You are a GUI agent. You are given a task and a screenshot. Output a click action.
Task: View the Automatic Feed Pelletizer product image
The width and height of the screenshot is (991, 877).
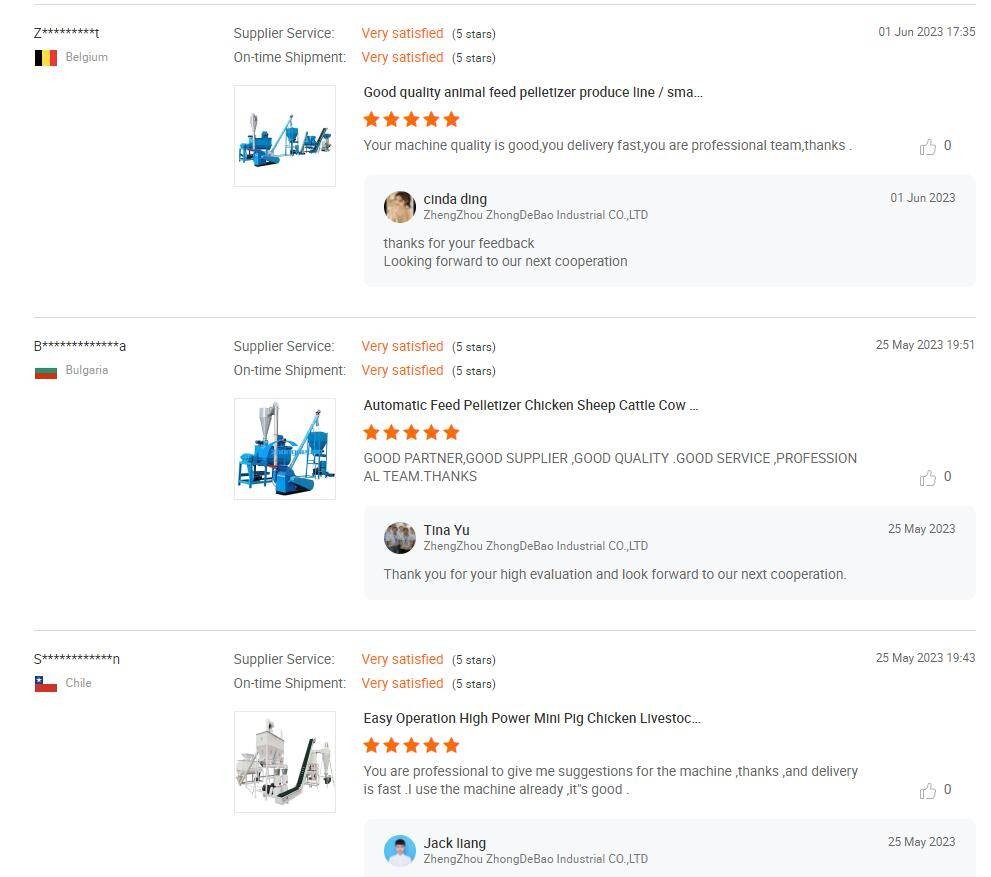285,449
